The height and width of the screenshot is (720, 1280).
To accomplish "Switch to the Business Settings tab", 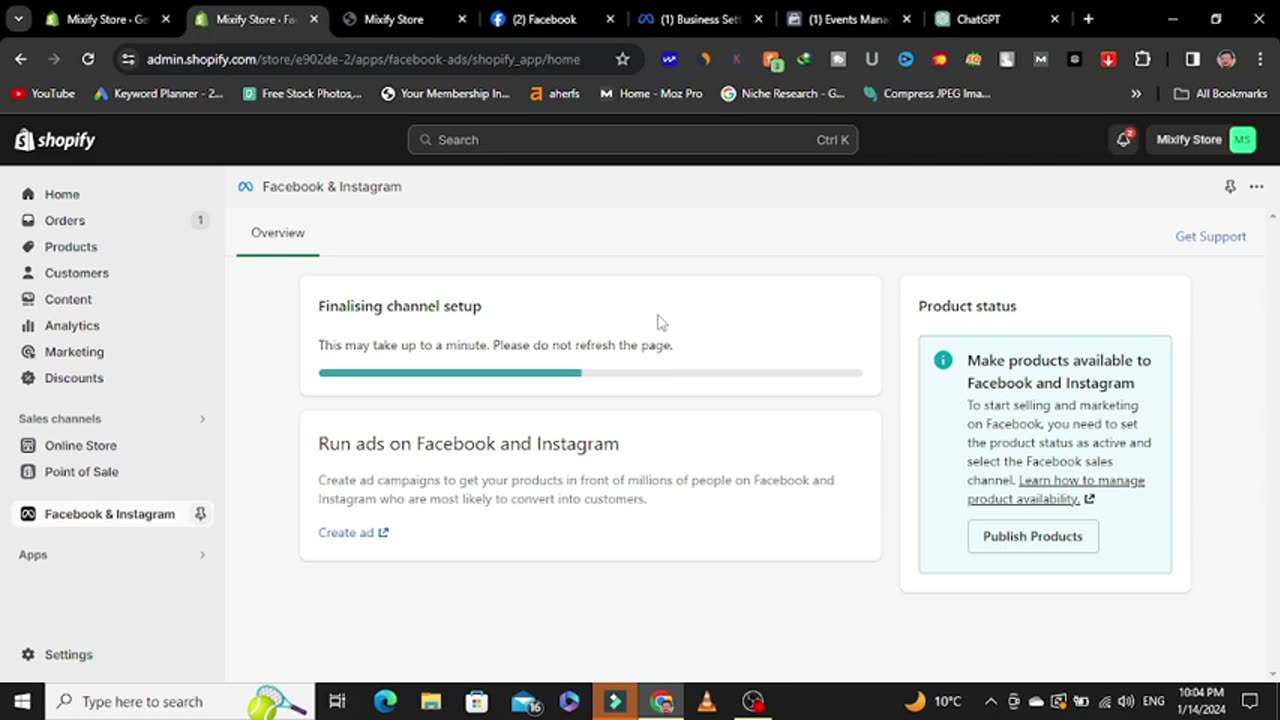I will (702, 19).
